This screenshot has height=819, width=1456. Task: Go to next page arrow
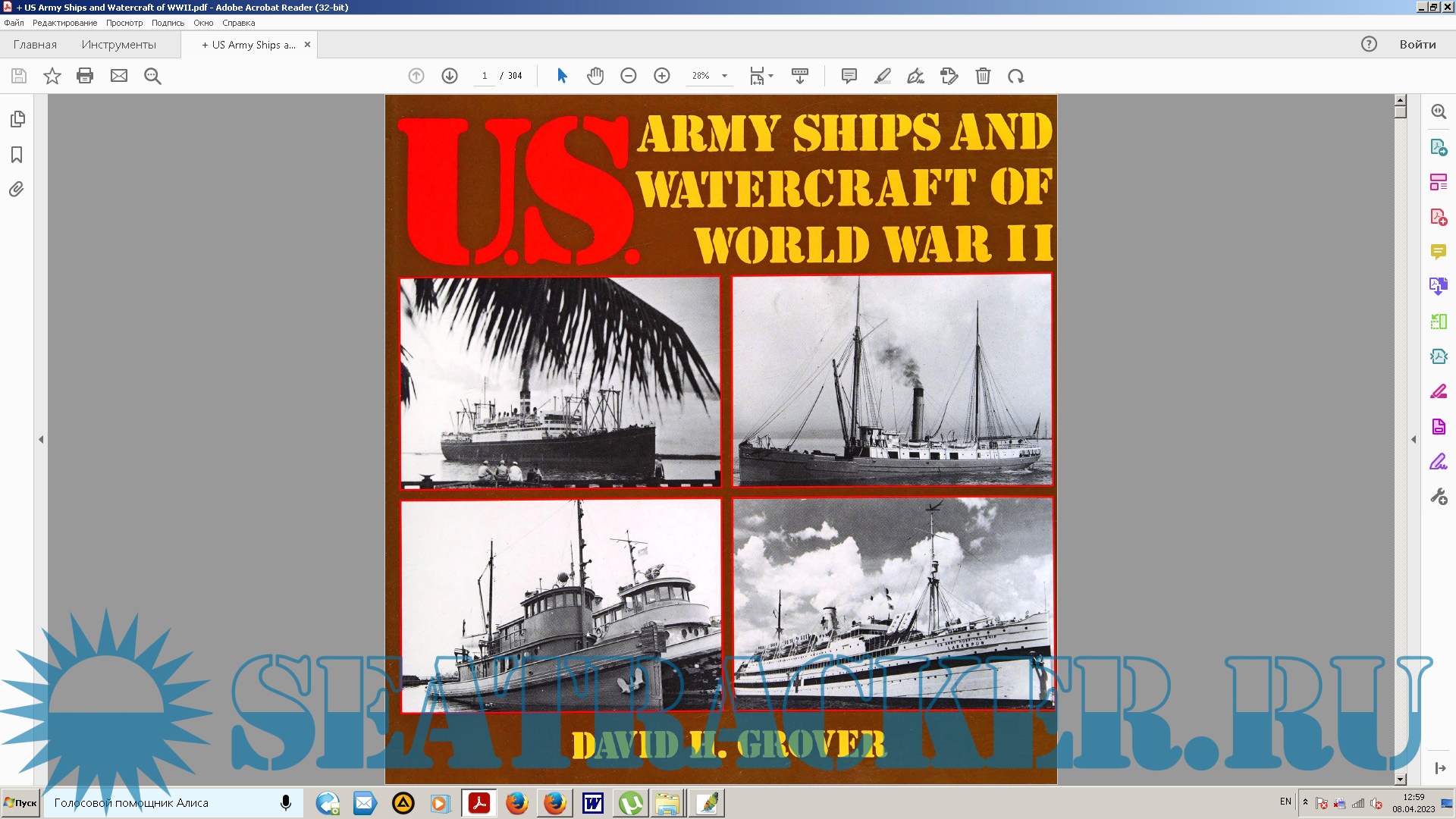pyautogui.click(x=450, y=76)
